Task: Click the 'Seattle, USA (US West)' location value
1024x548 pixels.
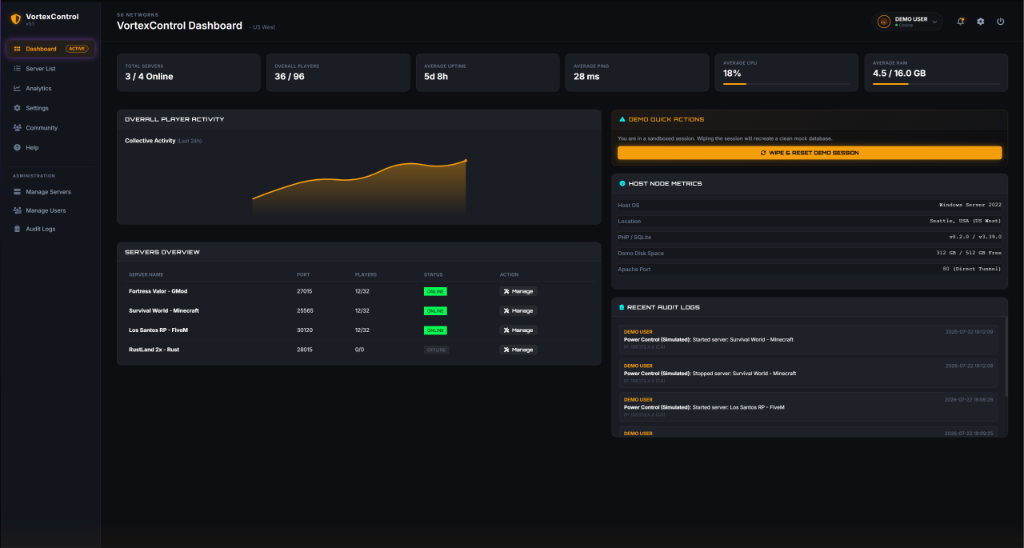Action: point(965,221)
